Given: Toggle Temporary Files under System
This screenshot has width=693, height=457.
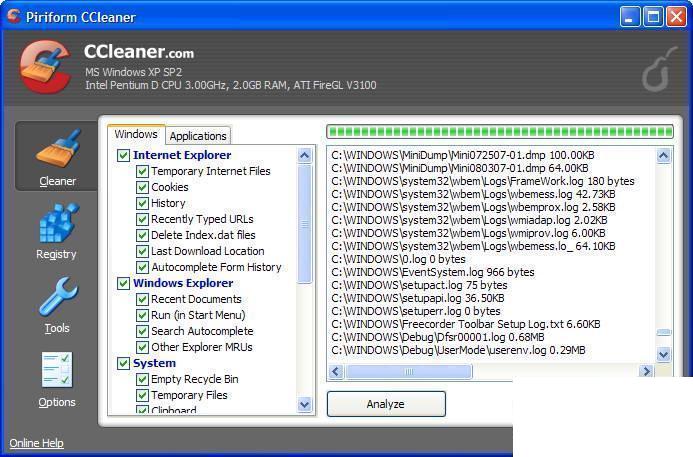Looking at the screenshot, I should [x=142, y=395].
